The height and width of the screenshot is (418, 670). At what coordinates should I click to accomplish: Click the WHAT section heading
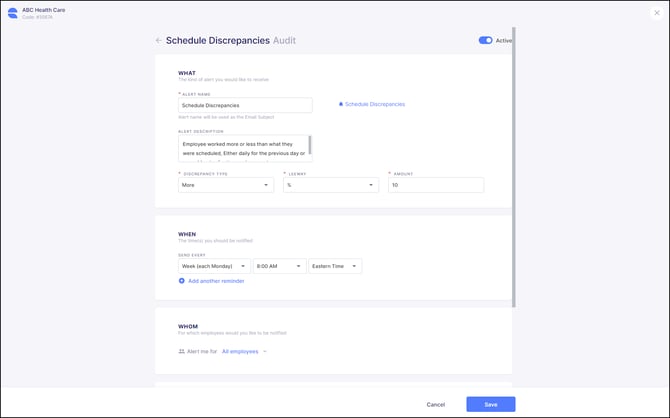click(x=187, y=73)
